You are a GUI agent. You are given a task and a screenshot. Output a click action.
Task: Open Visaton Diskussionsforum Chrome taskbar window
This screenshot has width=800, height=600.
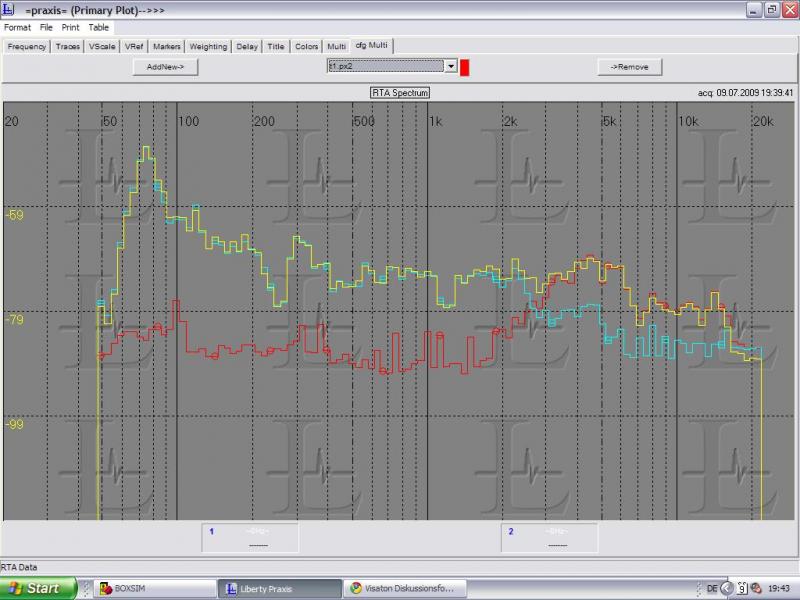point(403,589)
